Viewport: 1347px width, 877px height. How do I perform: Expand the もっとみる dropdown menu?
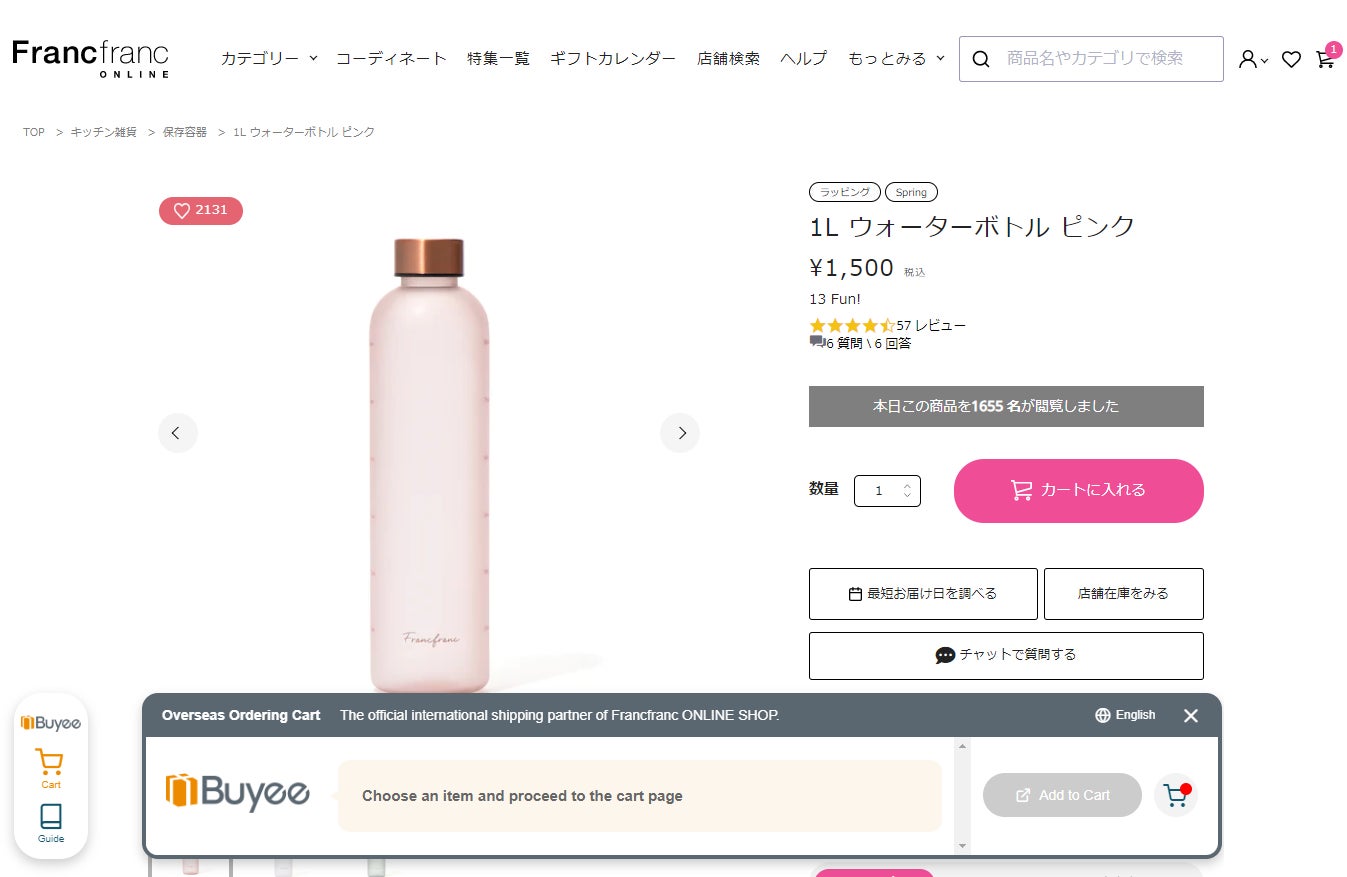(x=896, y=59)
